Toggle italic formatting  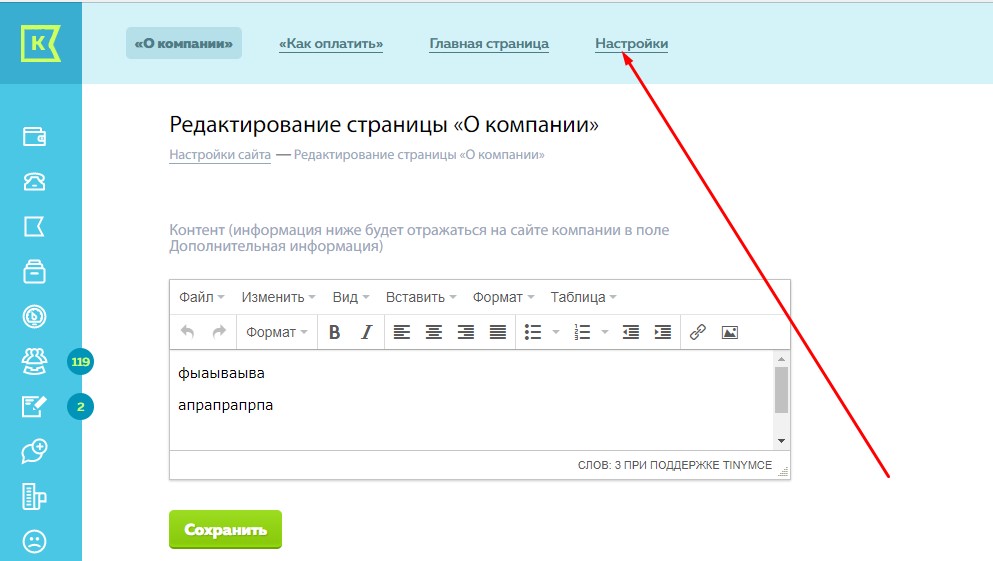point(367,332)
